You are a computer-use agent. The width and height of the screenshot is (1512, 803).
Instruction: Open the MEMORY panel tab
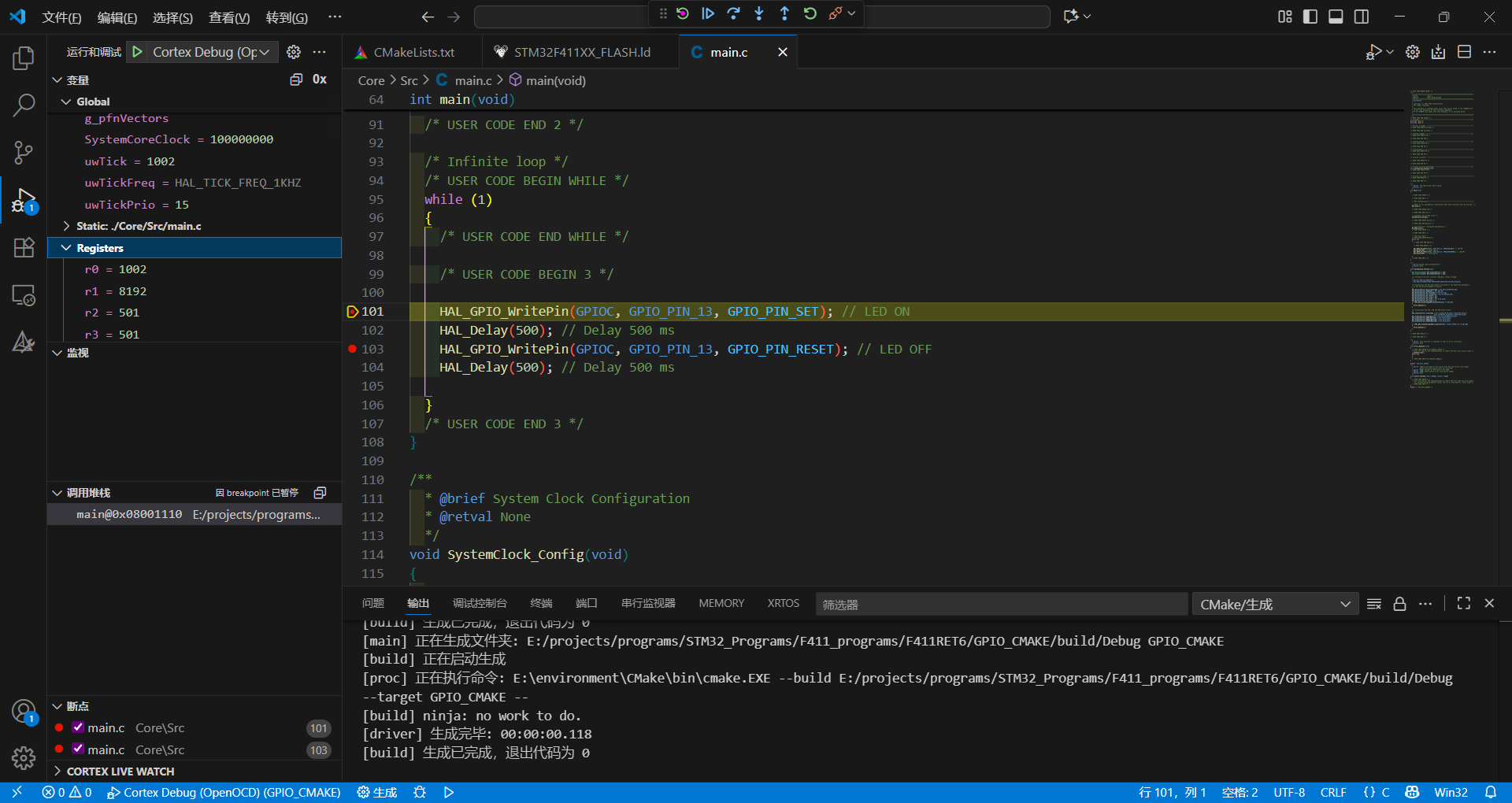(721, 603)
